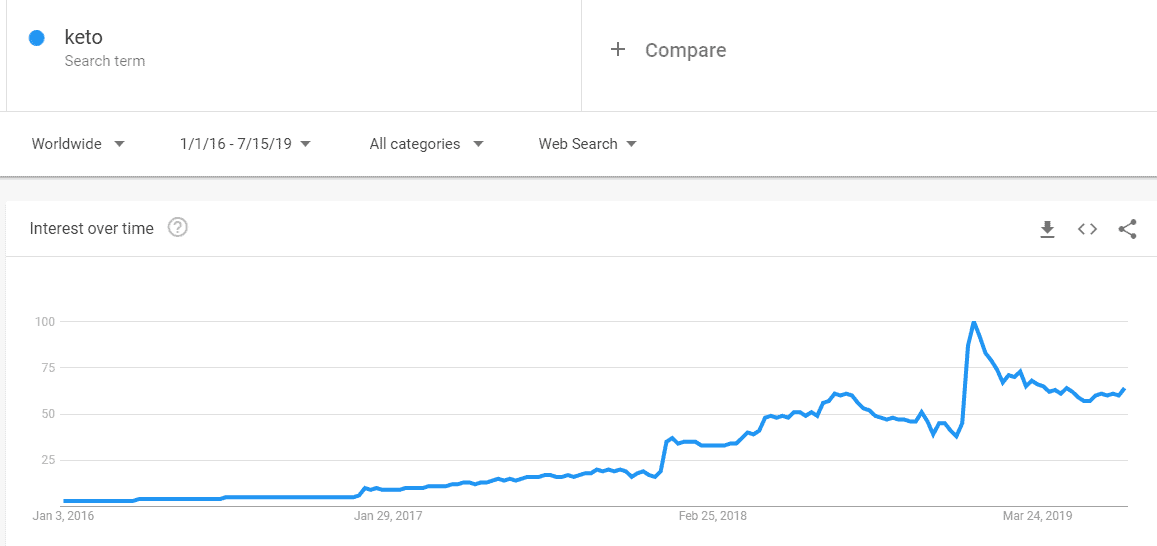
Task: Edit the keto search term
Action: coord(83,38)
